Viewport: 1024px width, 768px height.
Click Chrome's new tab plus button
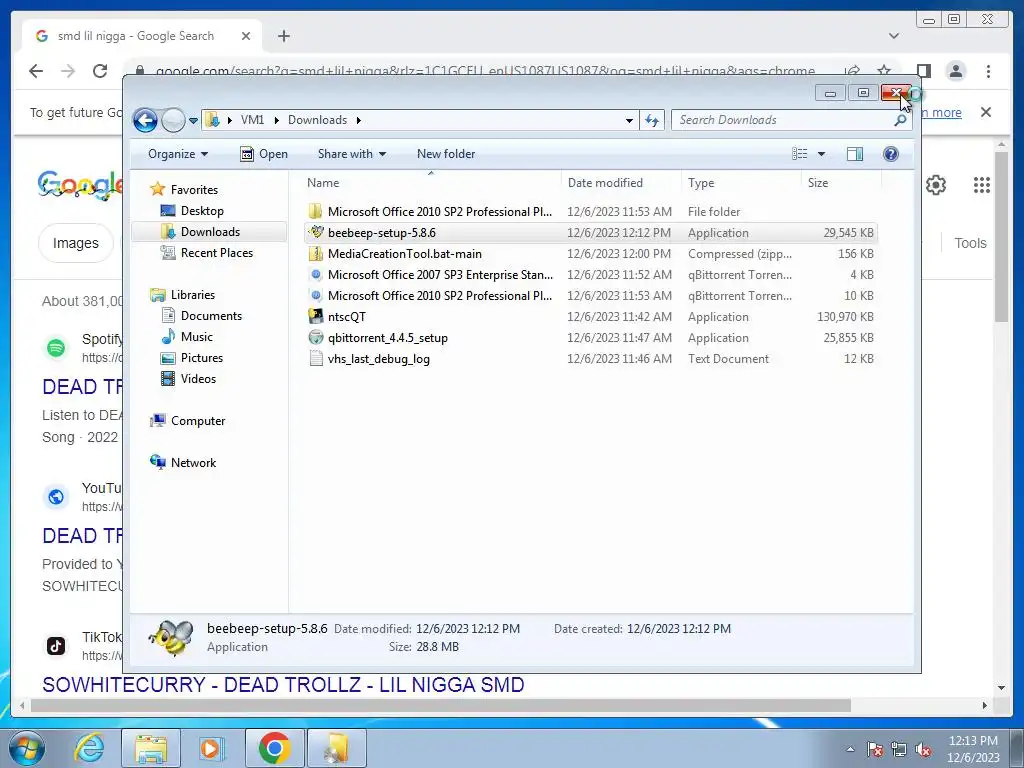point(283,36)
